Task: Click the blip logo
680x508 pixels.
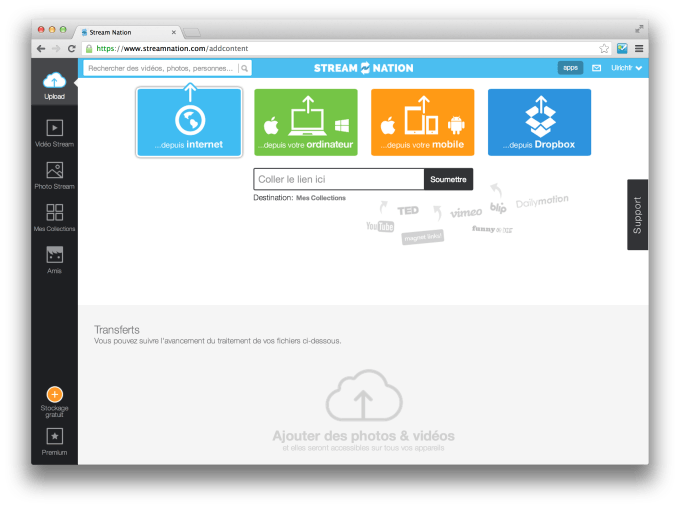Action: point(498,207)
